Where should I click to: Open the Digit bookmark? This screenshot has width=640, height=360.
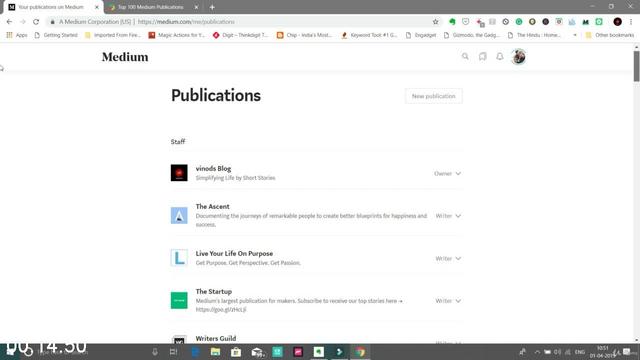(240, 35)
